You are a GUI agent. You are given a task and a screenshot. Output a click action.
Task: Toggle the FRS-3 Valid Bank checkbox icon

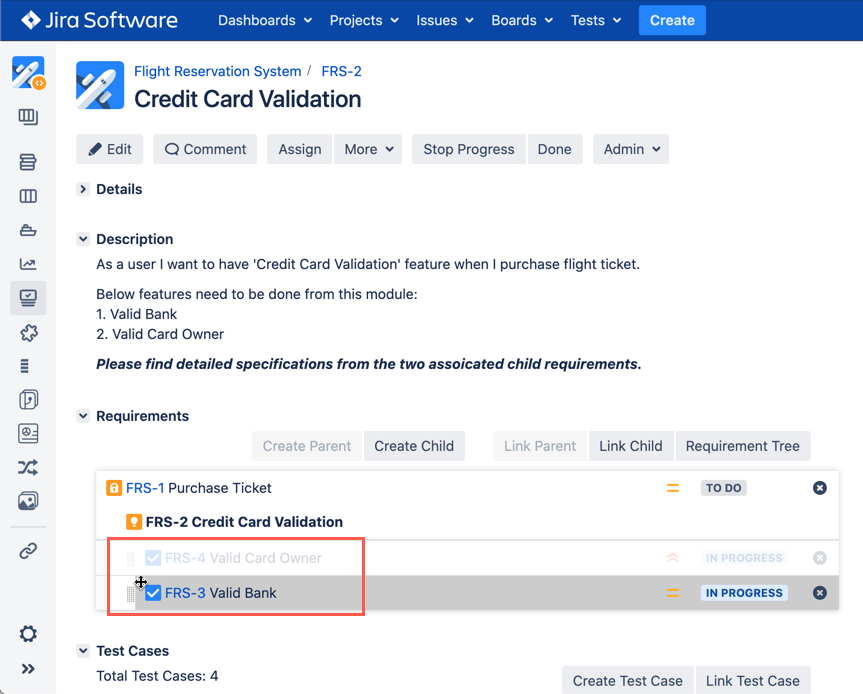coord(153,593)
